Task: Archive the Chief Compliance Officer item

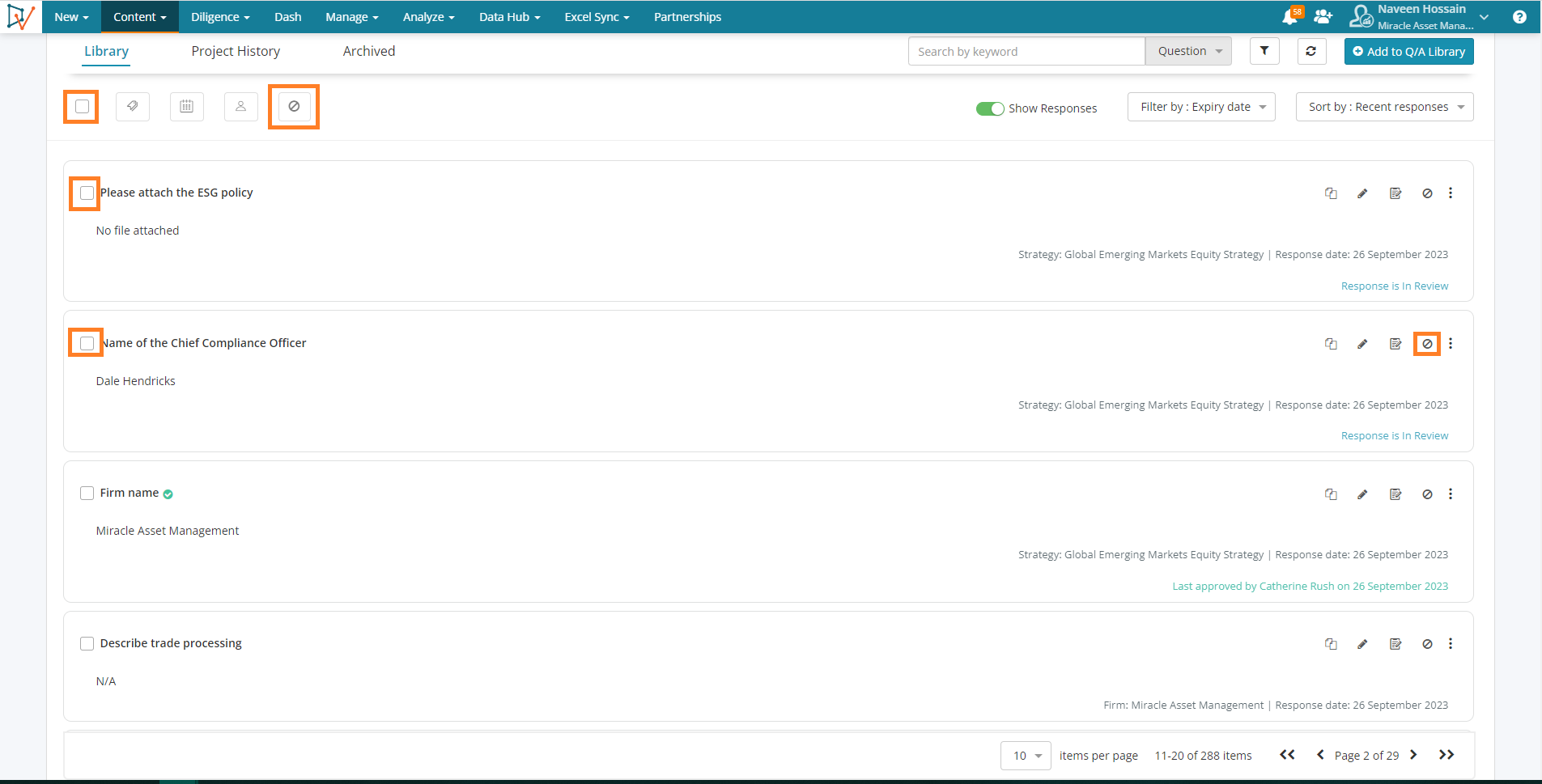Action: (x=1427, y=344)
